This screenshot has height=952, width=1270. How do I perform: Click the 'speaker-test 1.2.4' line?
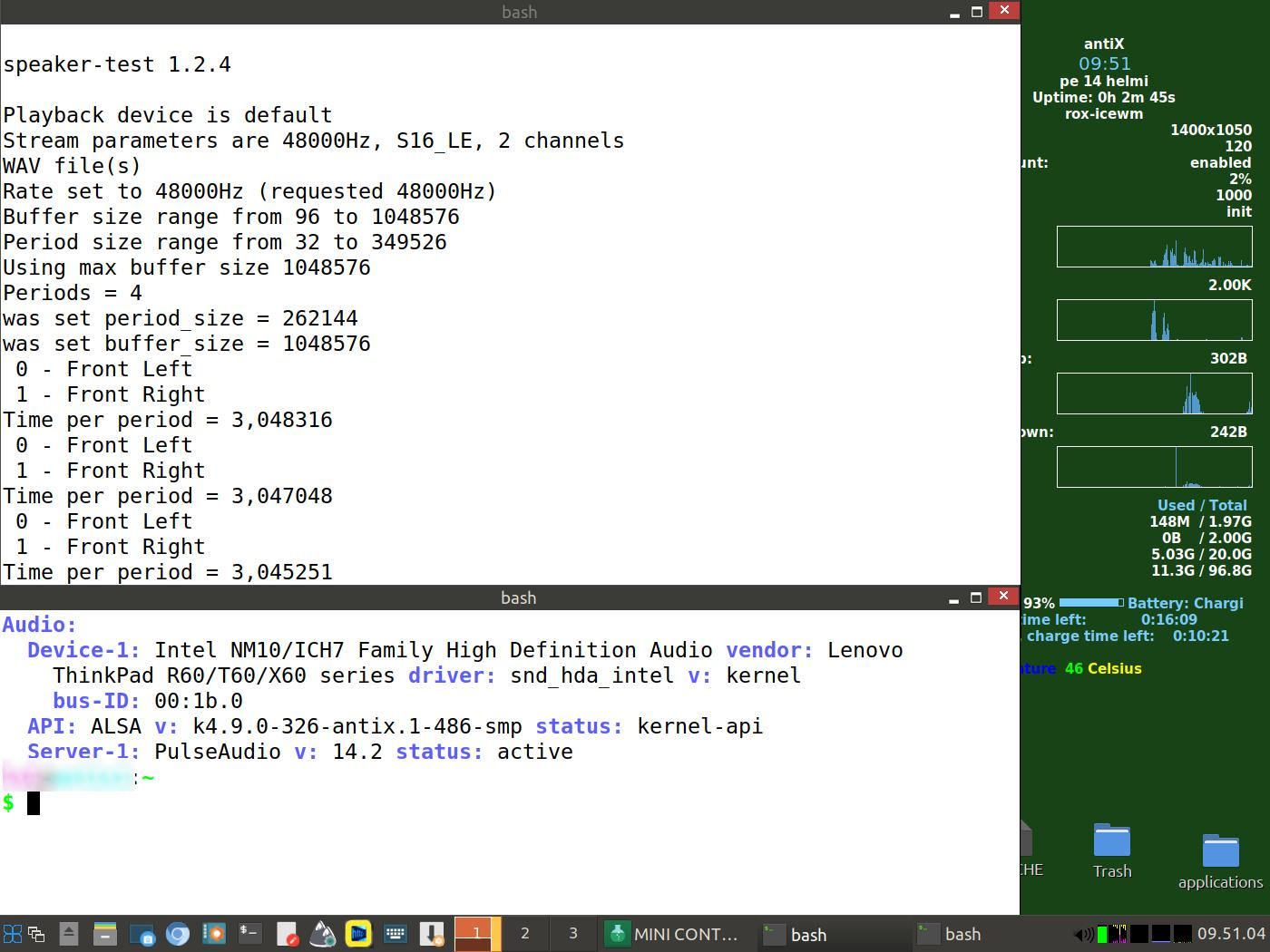117,64
